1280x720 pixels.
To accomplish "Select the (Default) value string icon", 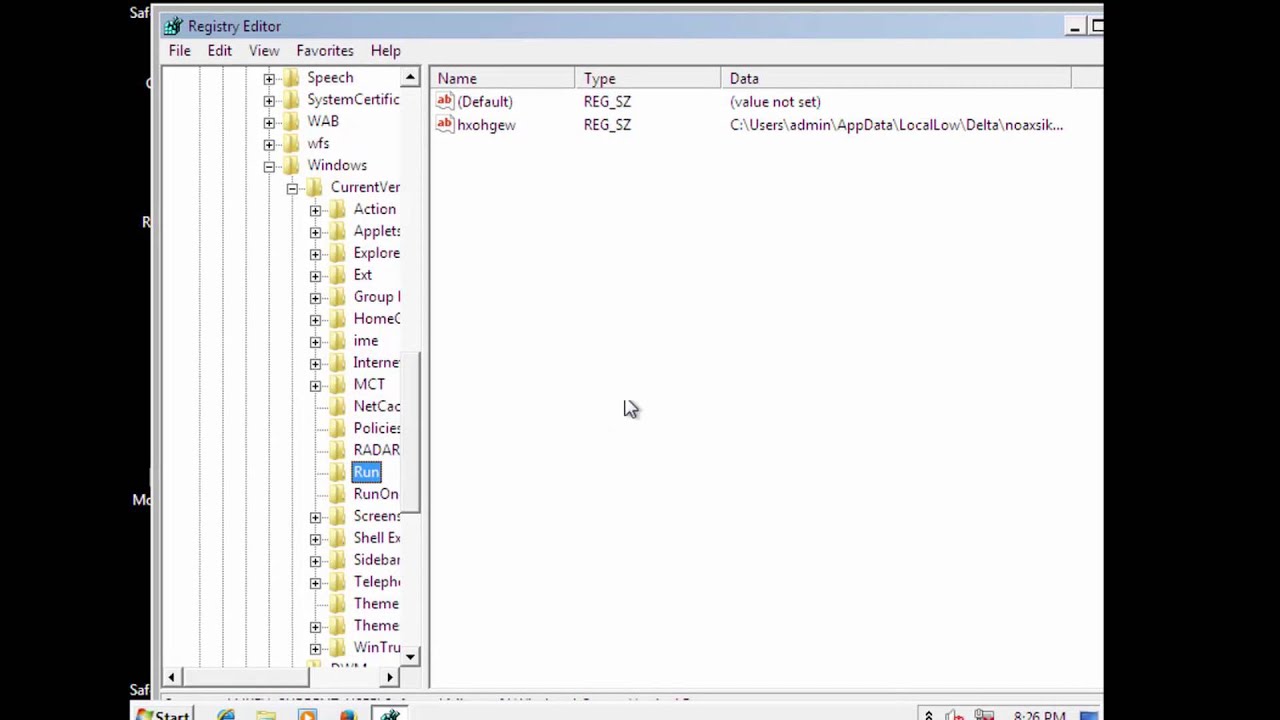I will (x=445, y=101).
